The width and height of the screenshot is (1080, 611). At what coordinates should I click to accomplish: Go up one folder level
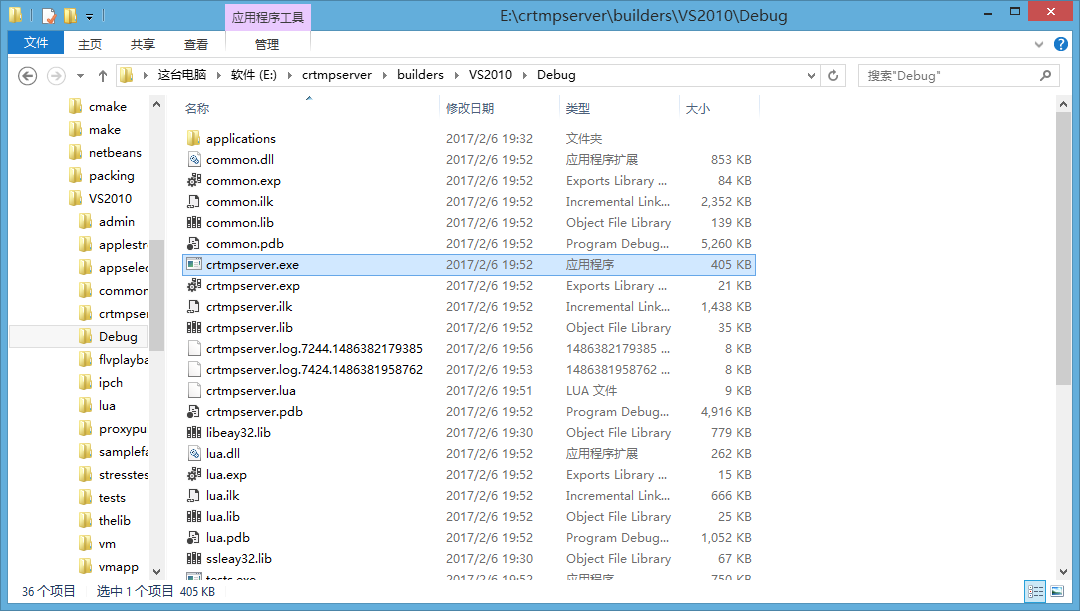(103, 76)
